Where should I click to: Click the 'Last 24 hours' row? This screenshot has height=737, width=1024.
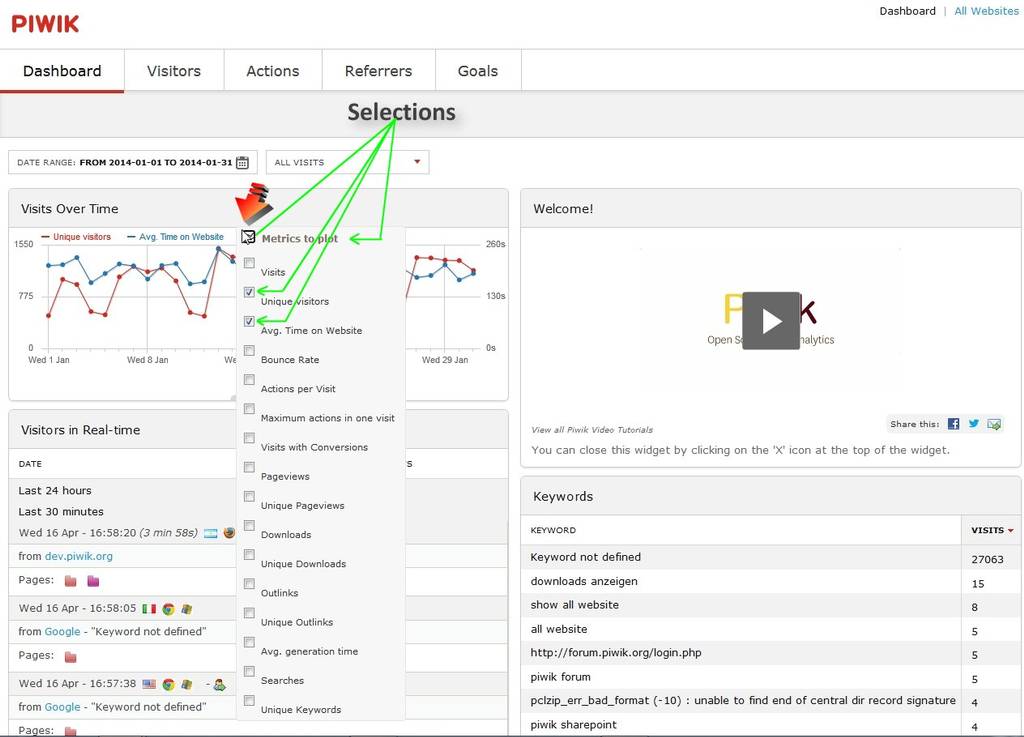(55, 491)
